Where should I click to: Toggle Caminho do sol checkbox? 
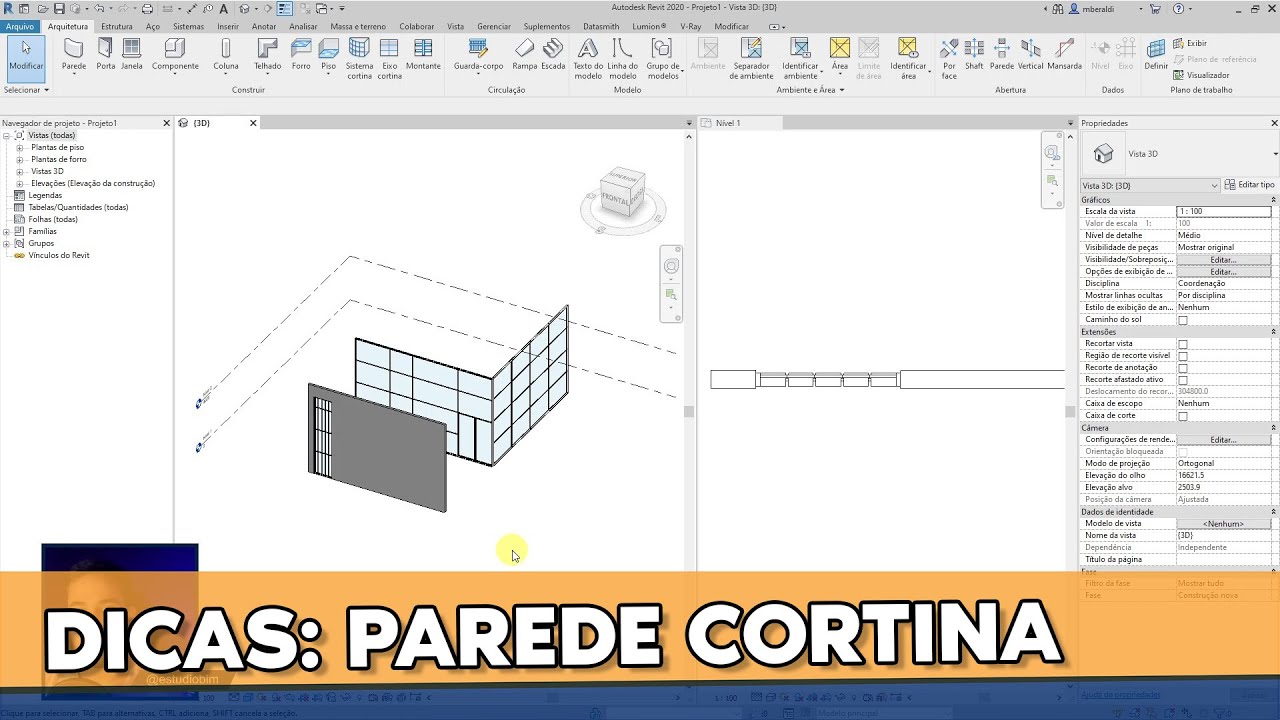click(x=1183, y=320)
